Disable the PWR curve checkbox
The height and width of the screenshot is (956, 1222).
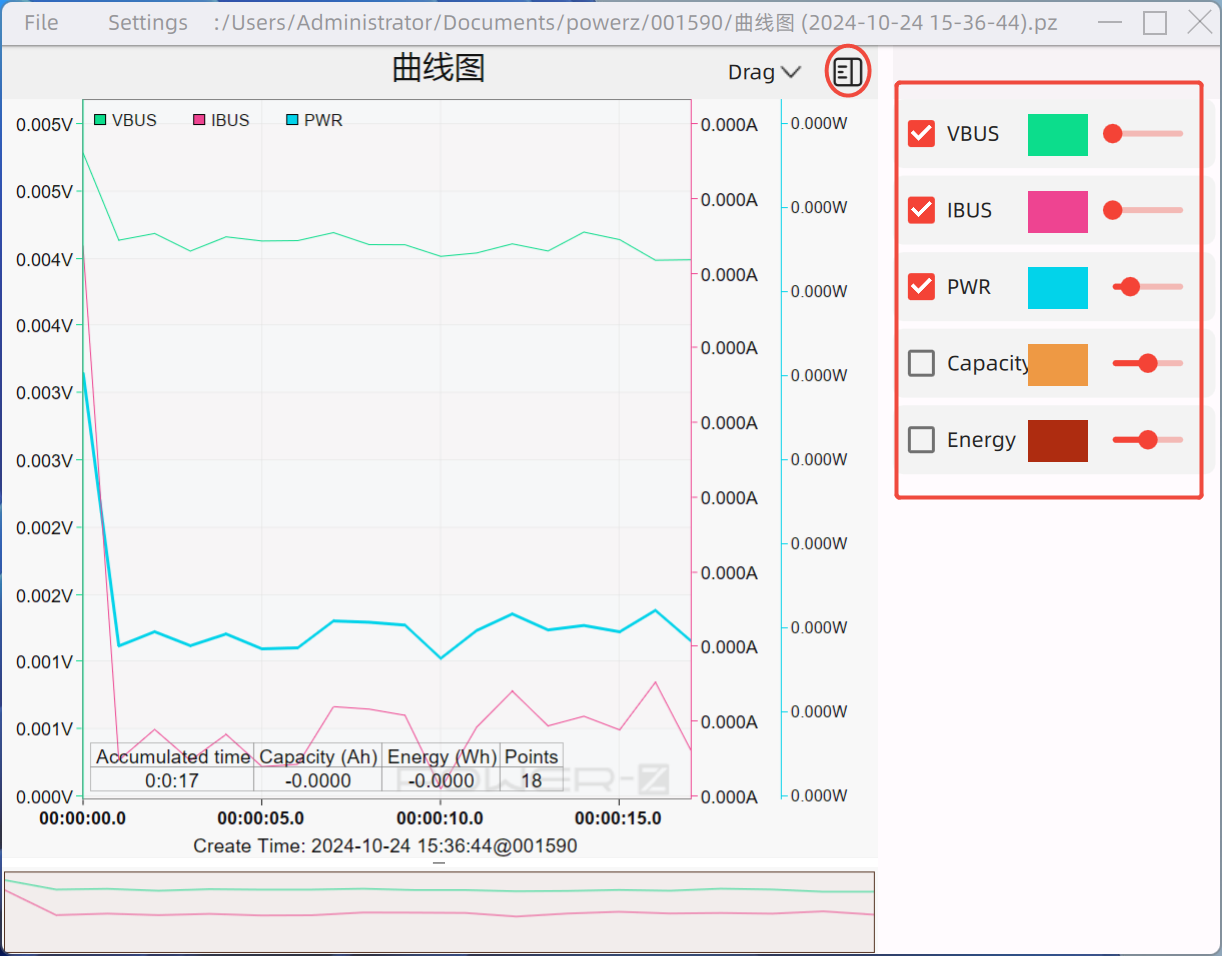921,287
